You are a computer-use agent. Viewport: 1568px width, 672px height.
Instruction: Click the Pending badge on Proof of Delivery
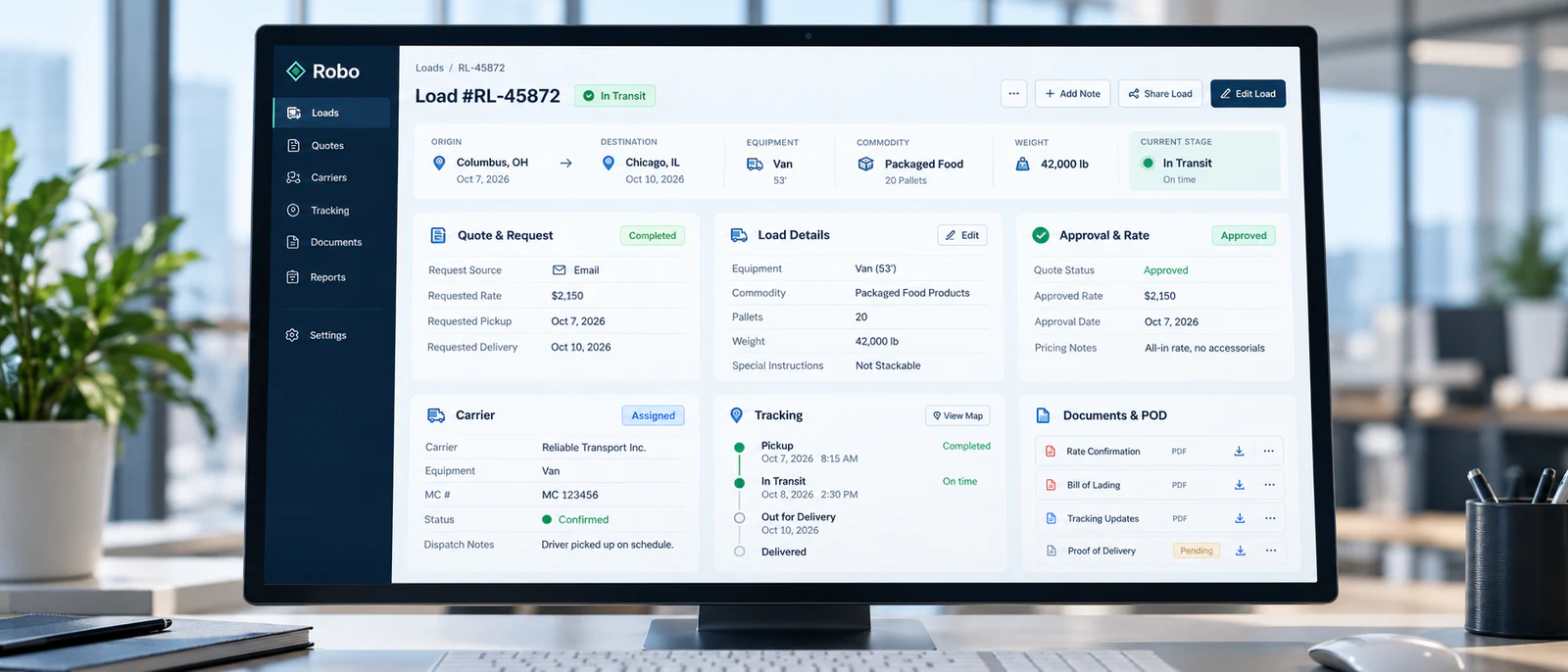click(1197, 552)
